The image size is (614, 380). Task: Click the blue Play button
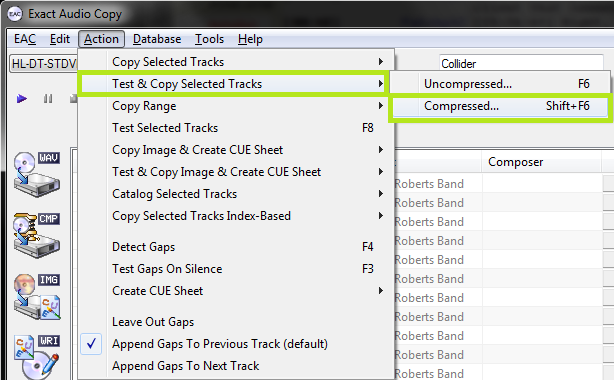click(x=22, y=99)
